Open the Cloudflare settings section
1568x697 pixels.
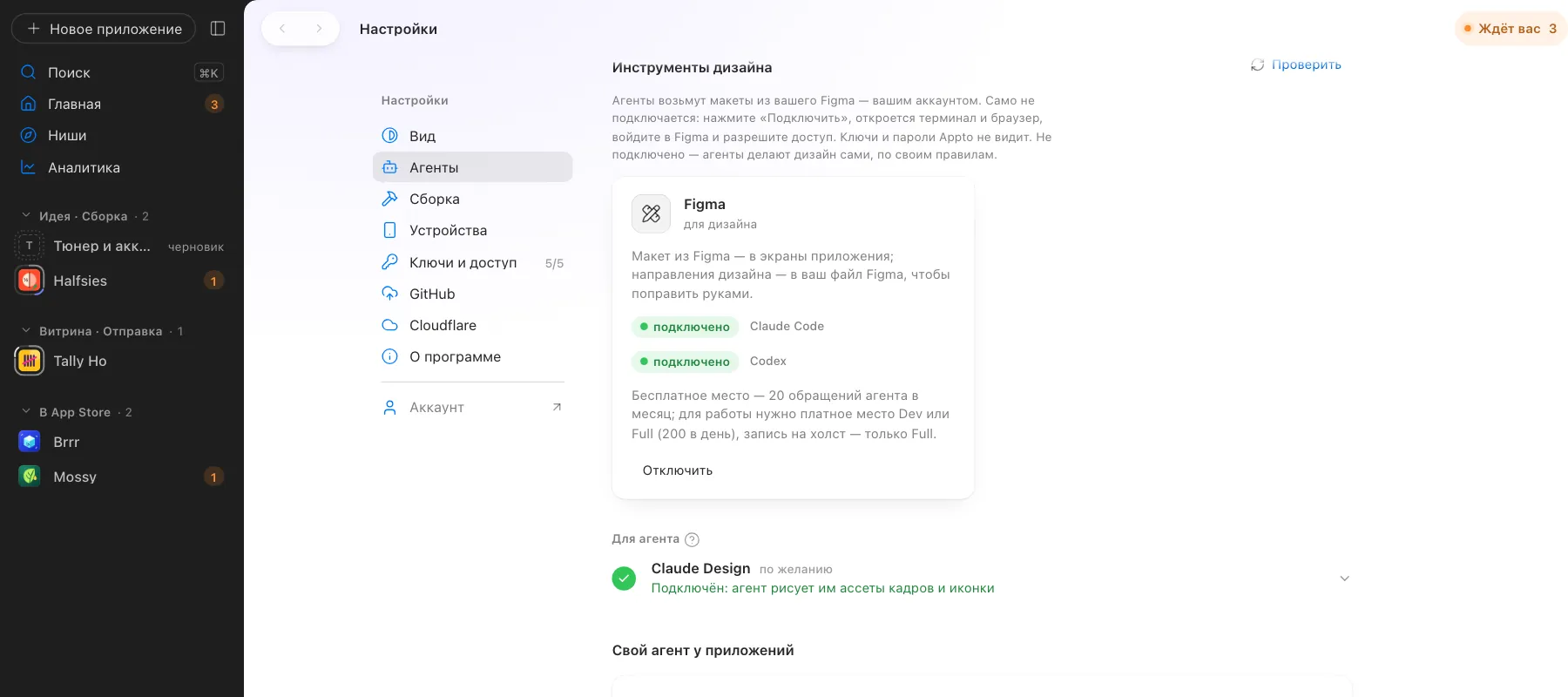click(473, 325)
